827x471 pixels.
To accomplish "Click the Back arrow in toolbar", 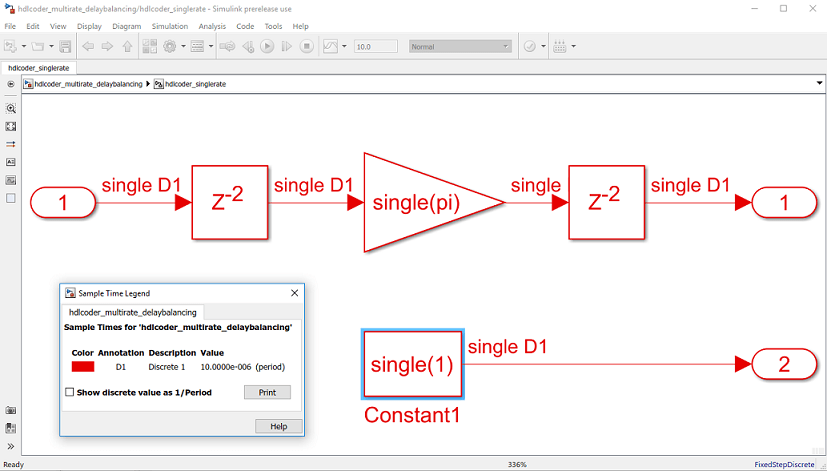I will coord(88,47).
